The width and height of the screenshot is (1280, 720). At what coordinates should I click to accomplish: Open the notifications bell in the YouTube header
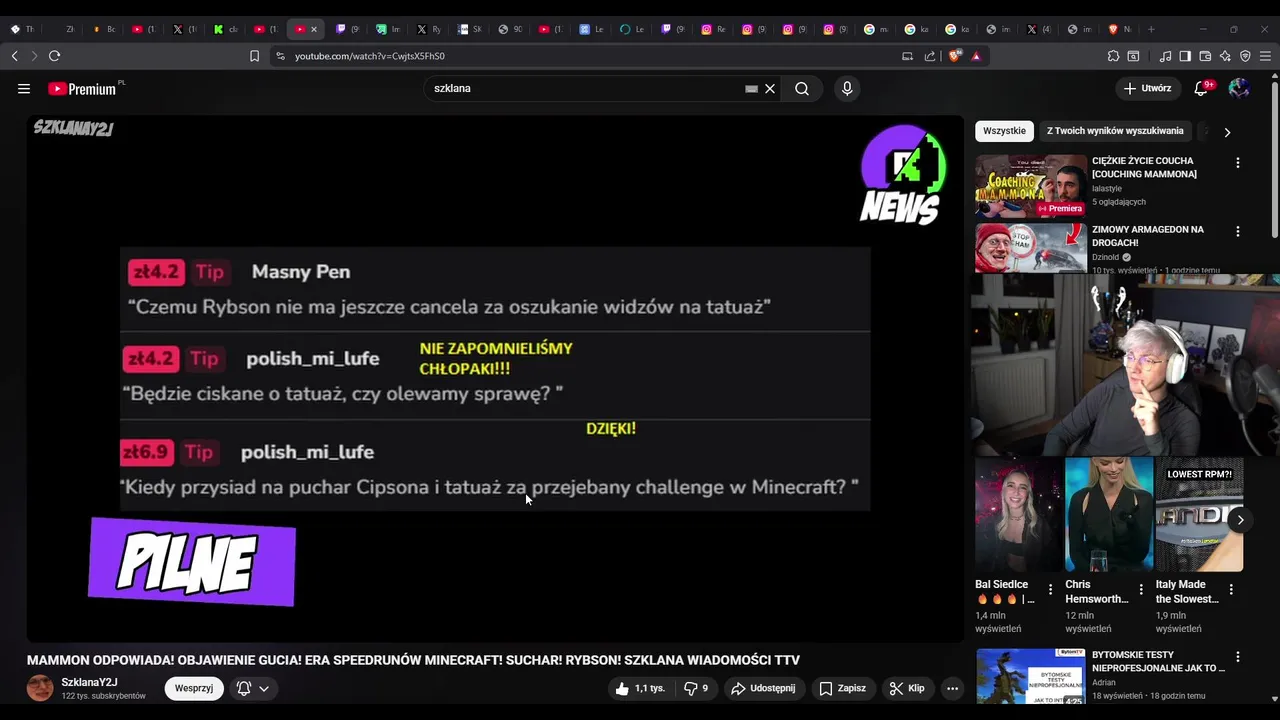[x=1202, y=89]
